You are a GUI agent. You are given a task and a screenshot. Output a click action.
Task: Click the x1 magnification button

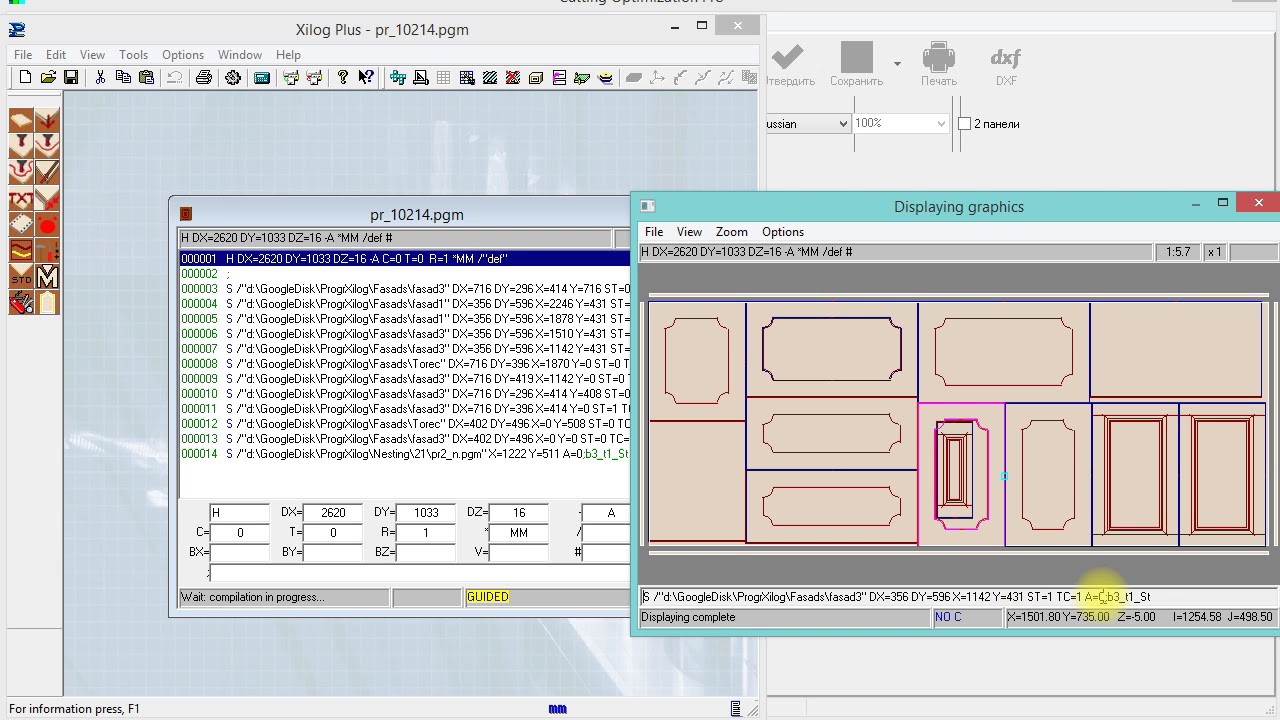click(x=1214, y=252)
